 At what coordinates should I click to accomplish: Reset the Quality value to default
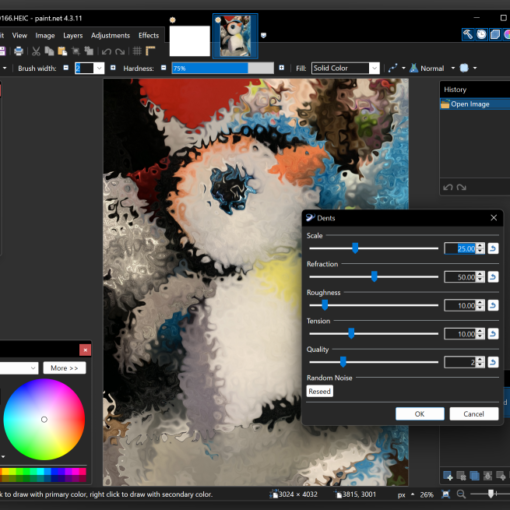pos(493,362)
